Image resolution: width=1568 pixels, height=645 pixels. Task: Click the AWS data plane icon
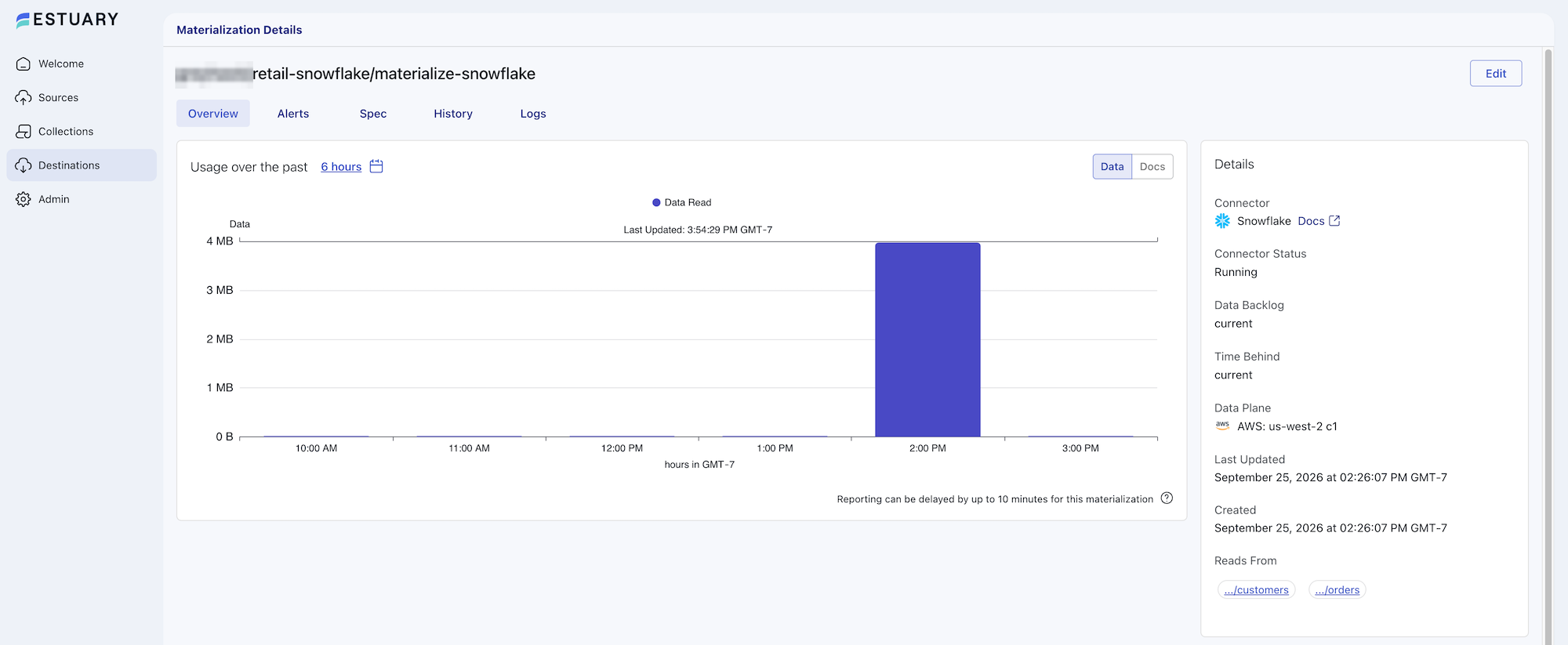(1222, 426)
